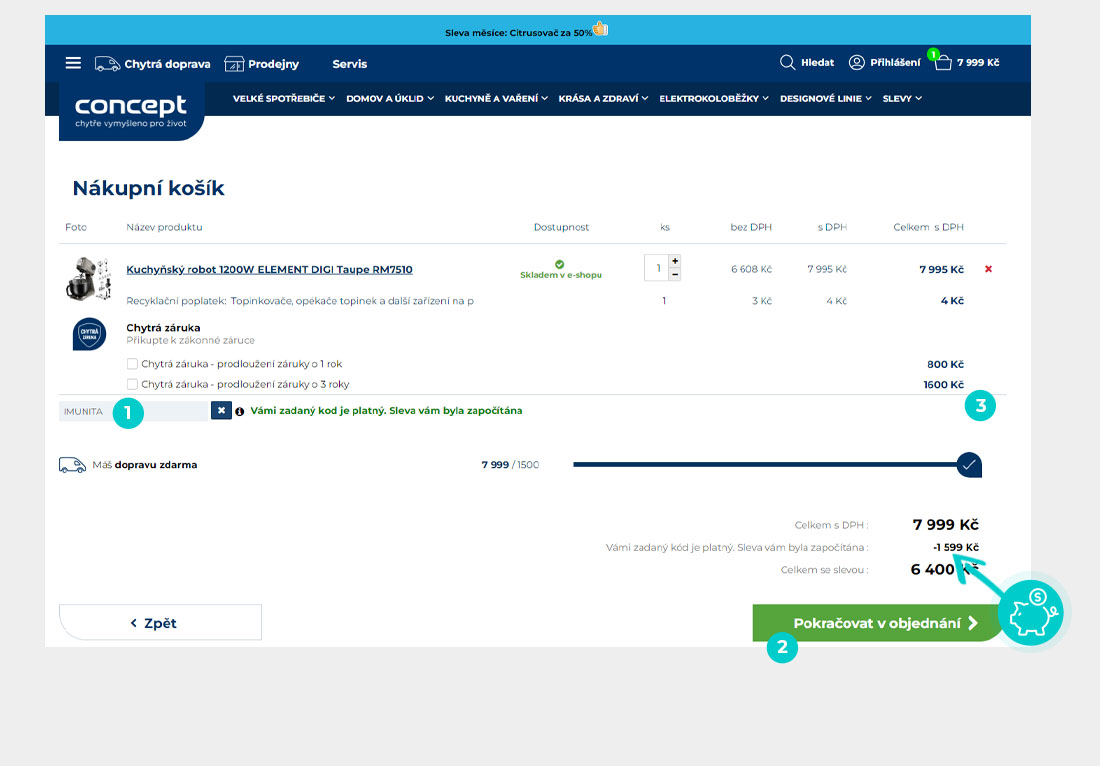
Task: Expand KRÁSA A ZDRAVÍ menu
Action: pos(603,99)
